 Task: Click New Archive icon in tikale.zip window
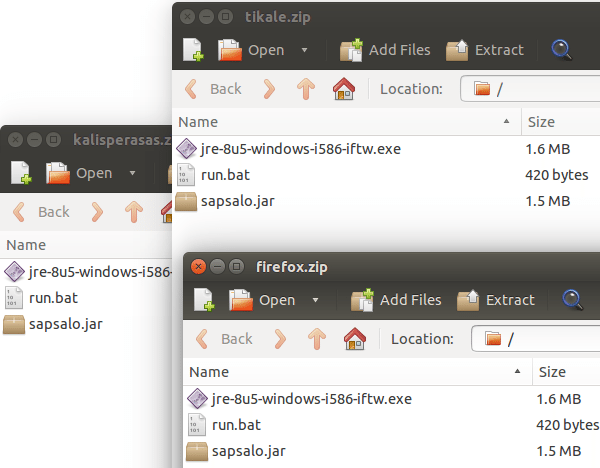[x=193, y=50]
